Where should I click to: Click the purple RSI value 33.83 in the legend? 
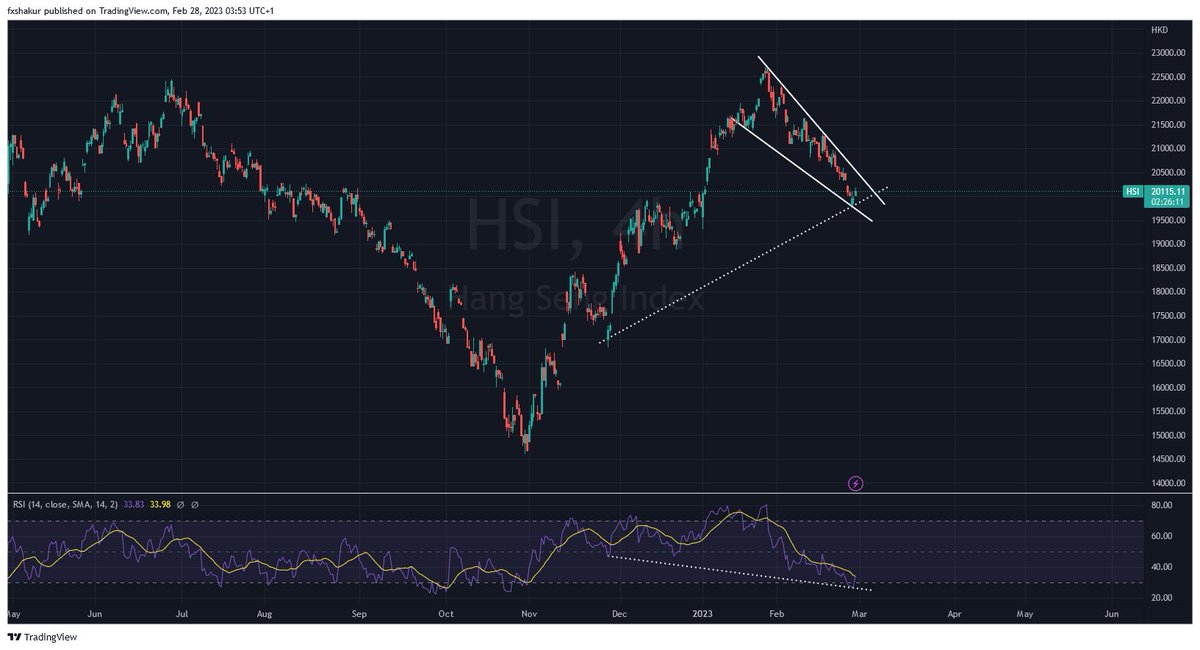tap(134, 505)
